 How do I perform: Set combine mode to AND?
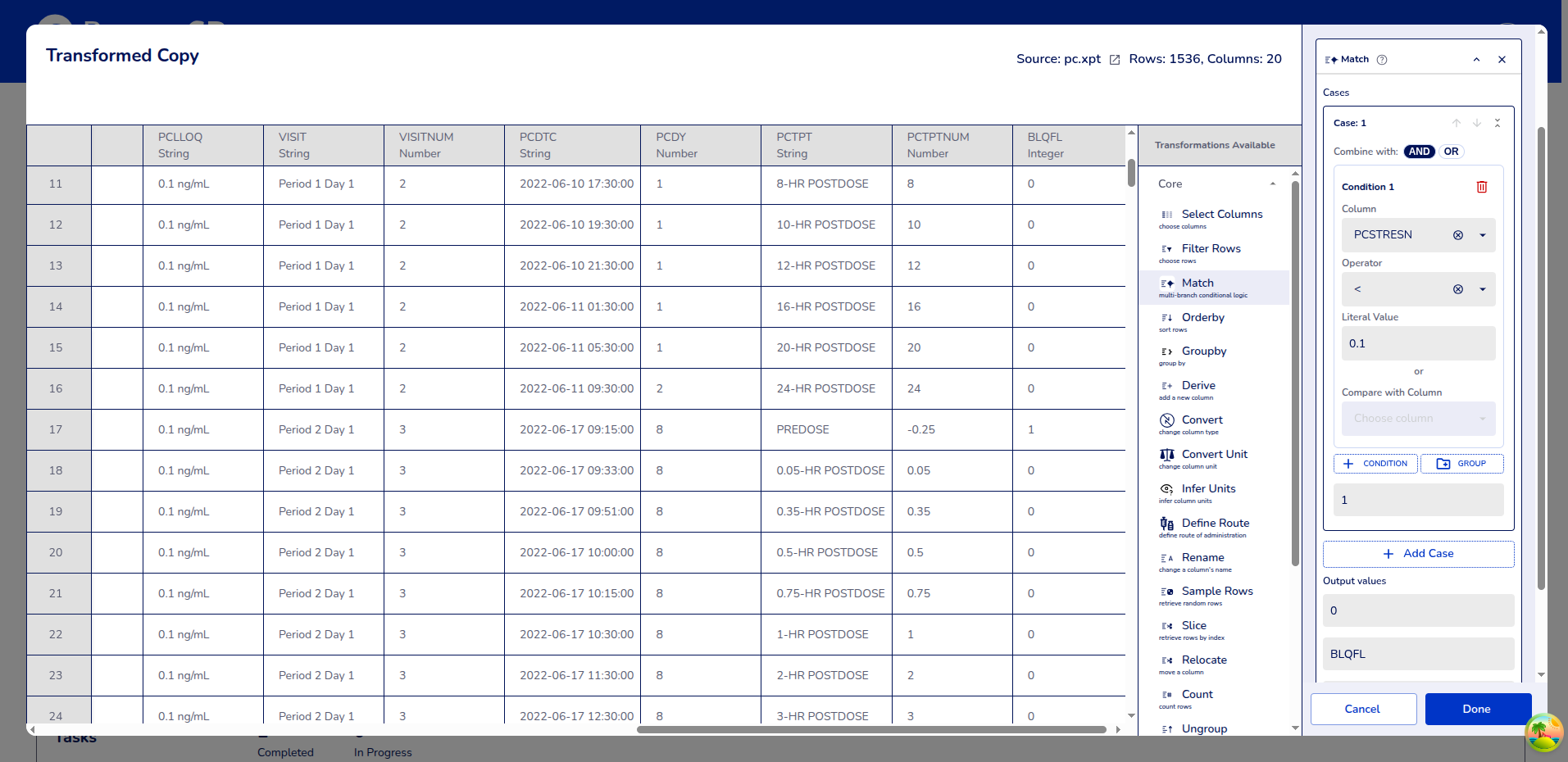point(1419,152)
